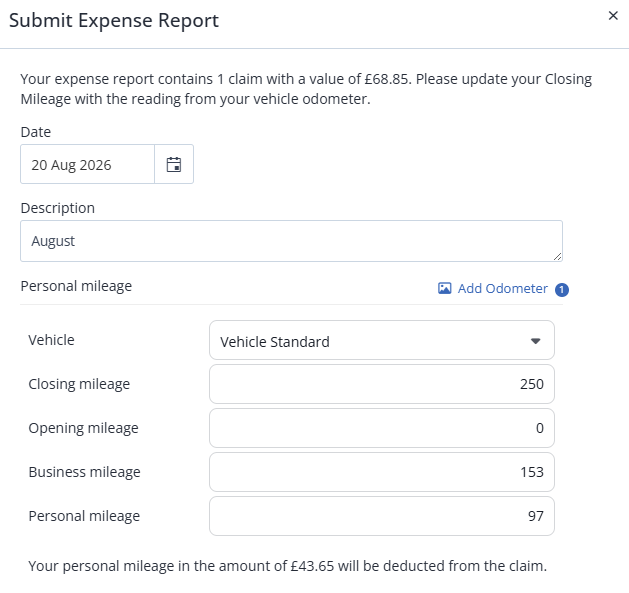Click the Closing mileage field showing 250
Screen dimensions: 629x593
click(x=381, y=384)
